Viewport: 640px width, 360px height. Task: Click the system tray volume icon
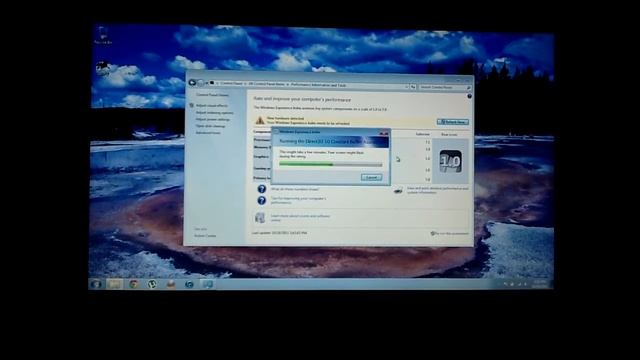525,284
